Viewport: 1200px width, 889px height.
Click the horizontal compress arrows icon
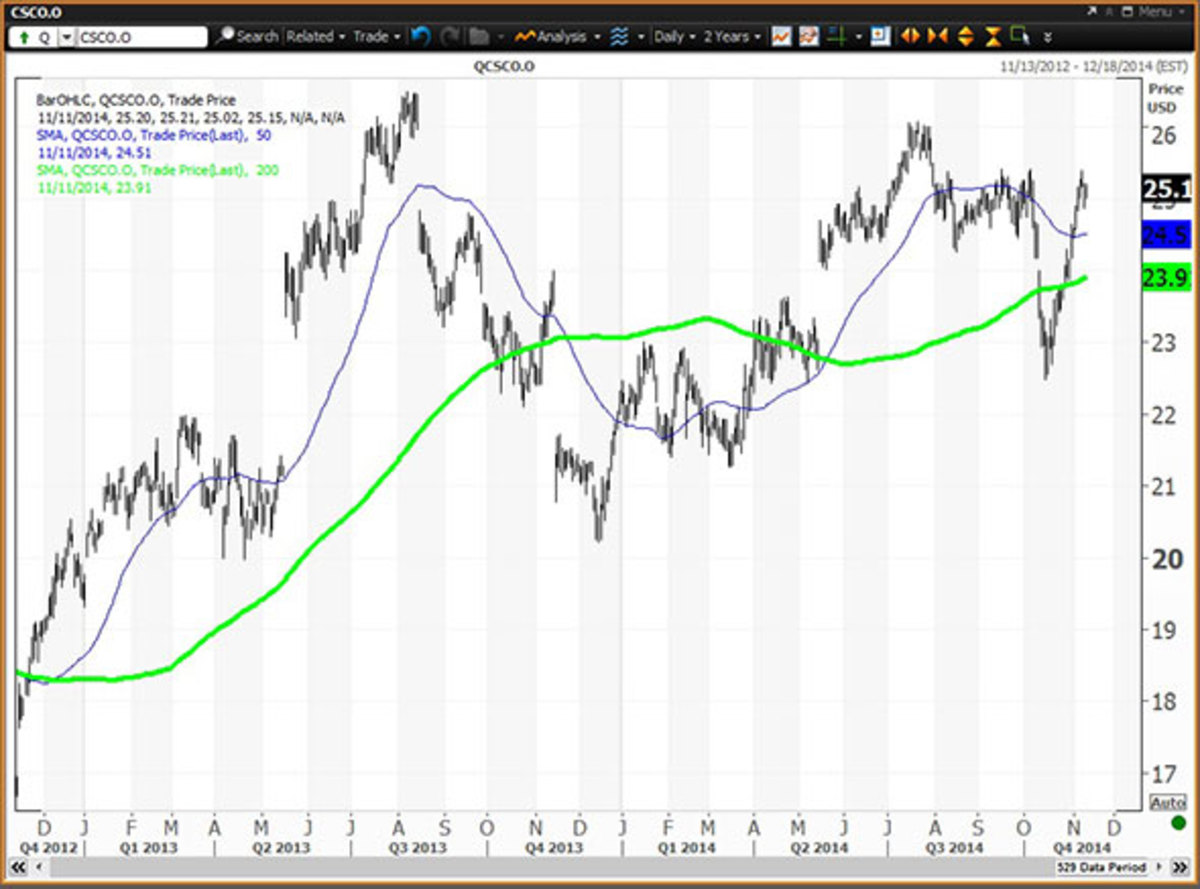[x=937, y=37]
